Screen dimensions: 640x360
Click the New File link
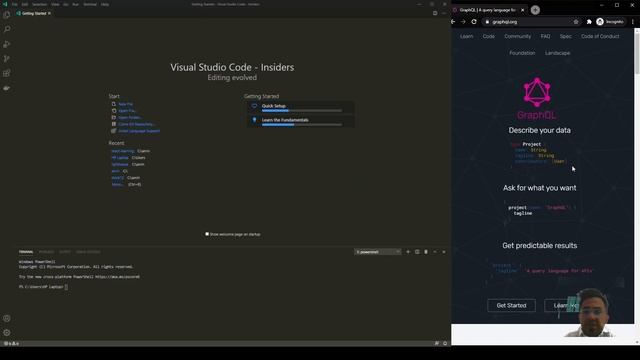(x=126, y=104)
